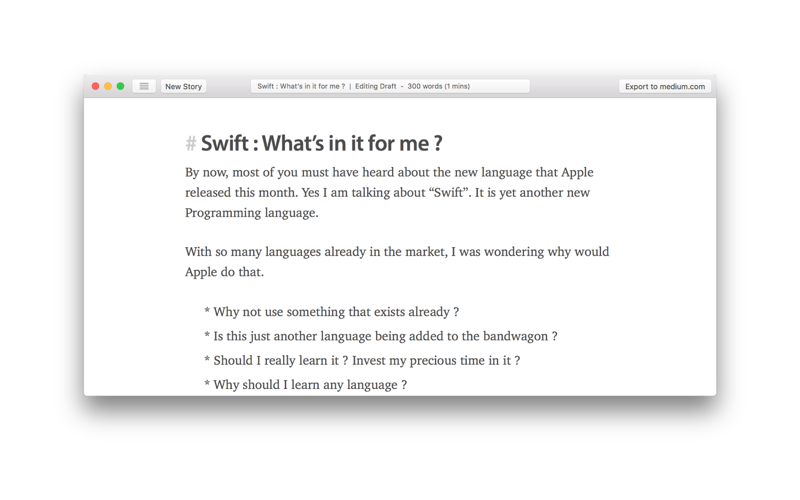Click bullet "Is this just another language"

pos(381,336)
